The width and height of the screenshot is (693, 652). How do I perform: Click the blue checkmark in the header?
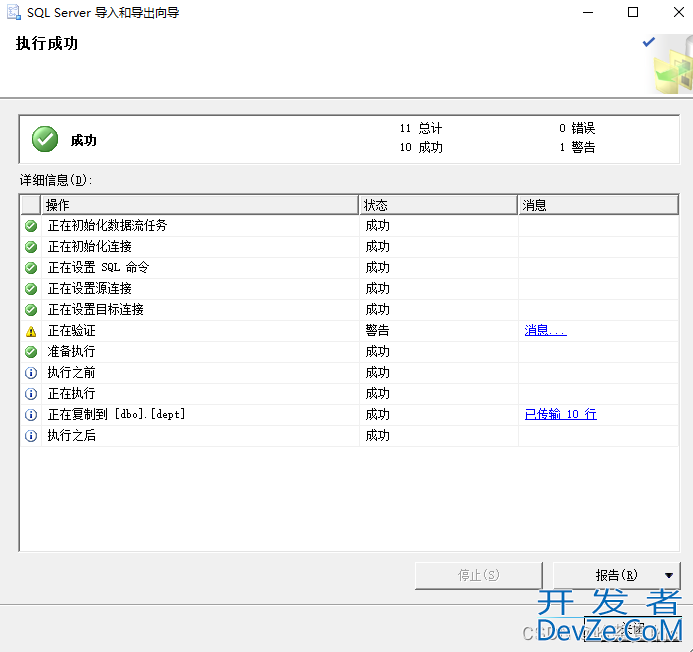[648, 42]
